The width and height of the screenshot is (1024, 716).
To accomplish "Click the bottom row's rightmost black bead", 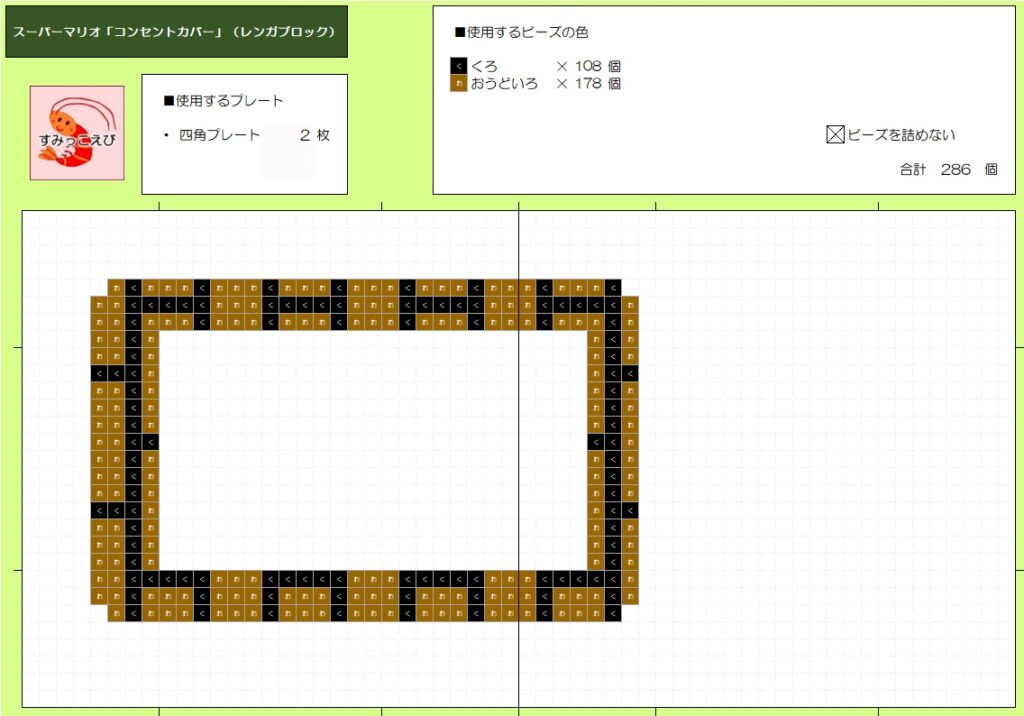I will point(613,613).
